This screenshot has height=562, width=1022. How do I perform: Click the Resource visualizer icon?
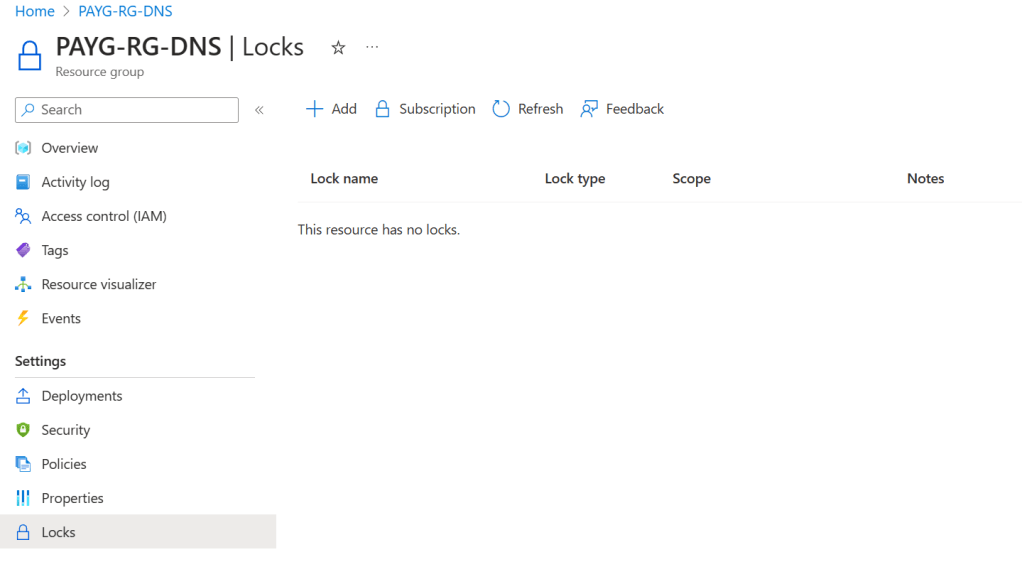point(23,284)
